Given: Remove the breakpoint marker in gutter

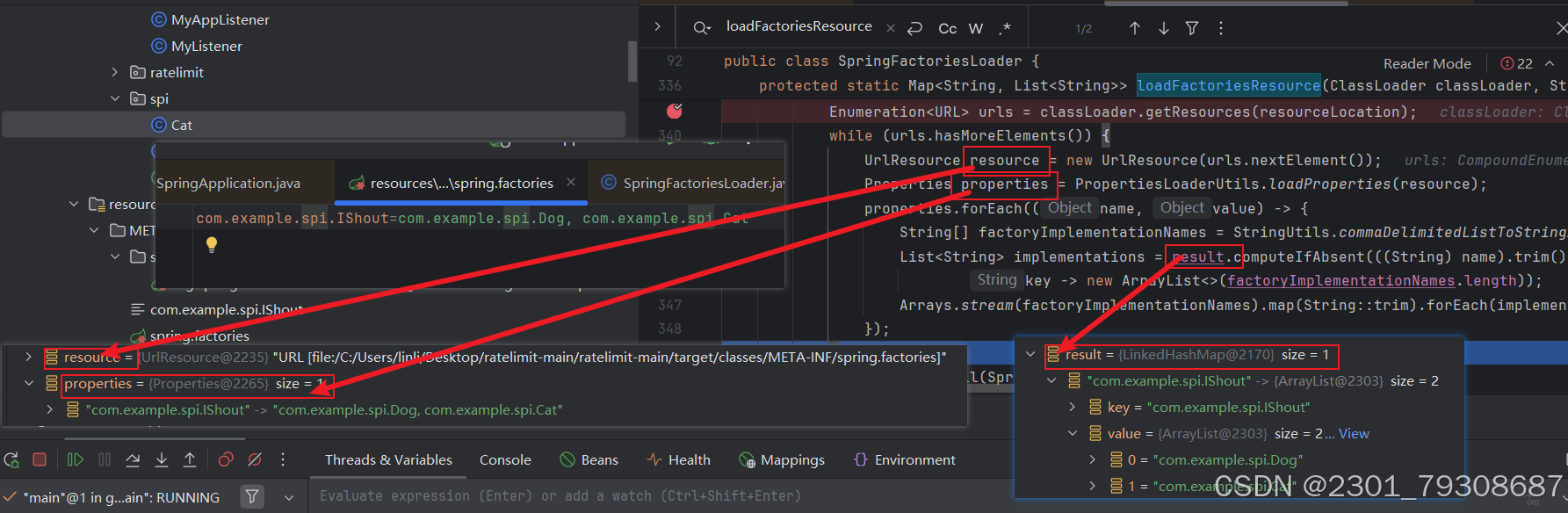Looking at the screenshot, I should 675,111.
